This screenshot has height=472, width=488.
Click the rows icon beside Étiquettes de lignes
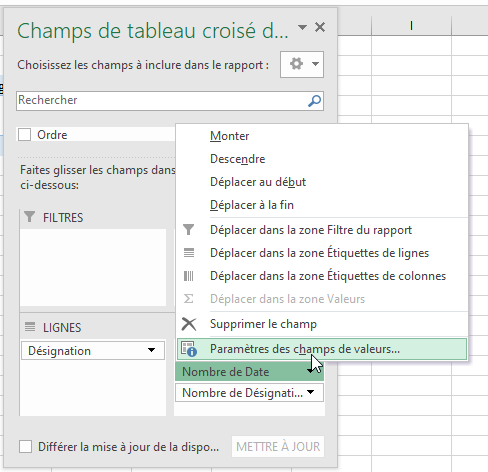tap(189, 253)
